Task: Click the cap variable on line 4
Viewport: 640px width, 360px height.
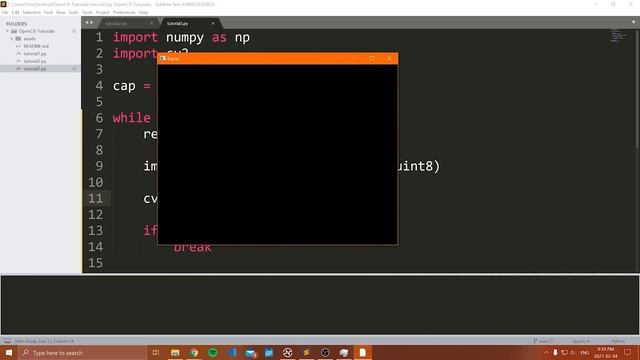Action: point(124,86)
